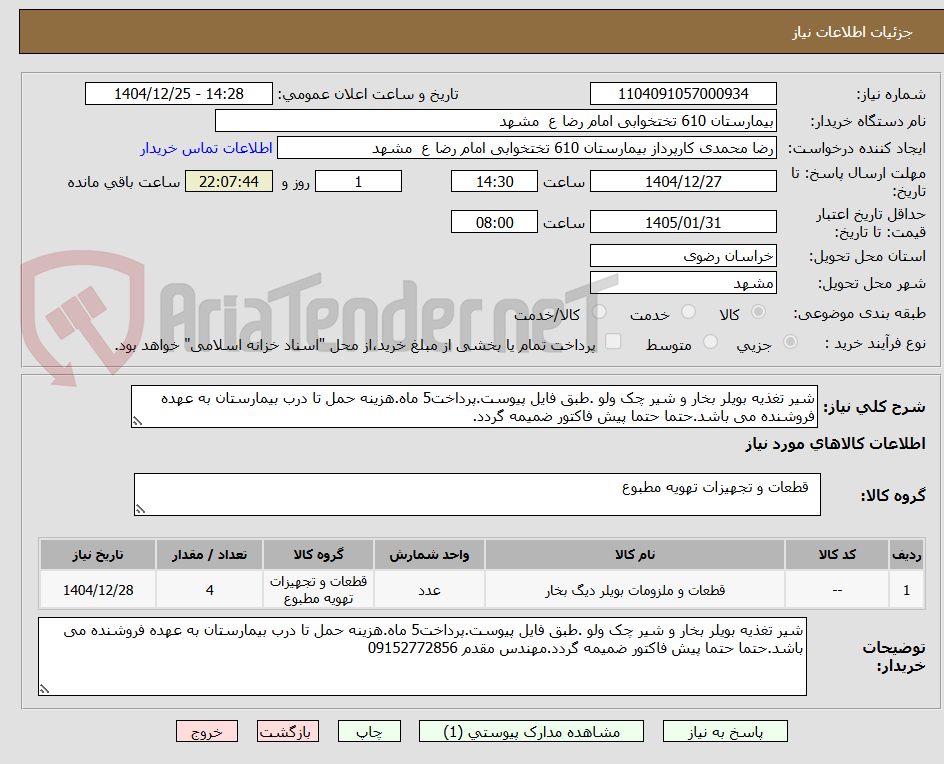The width and height of the screenshot is (944, 764).
Task: Click the گروه کالا textarea
Action: [477, 494]
